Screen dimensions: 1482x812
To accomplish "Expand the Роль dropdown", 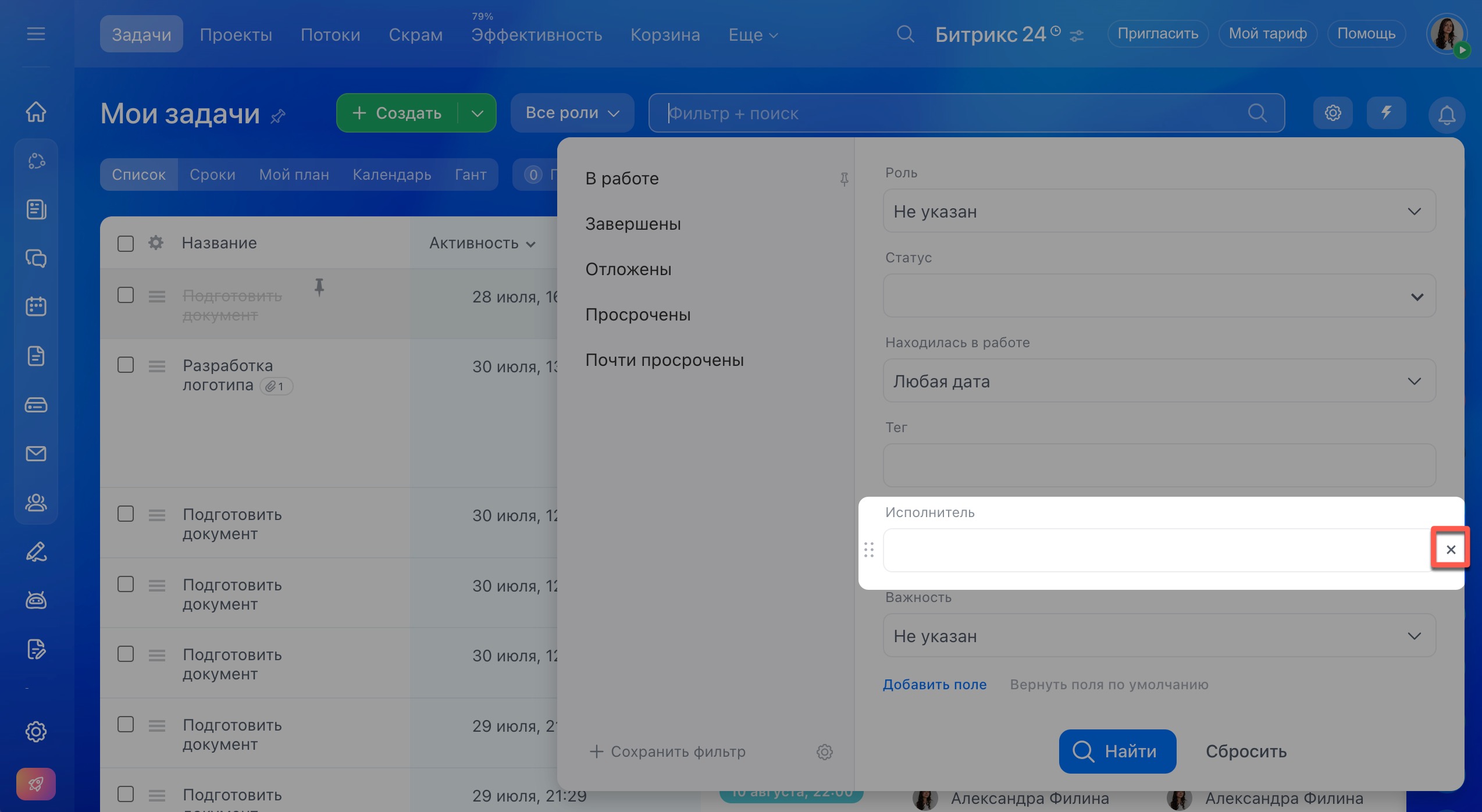I will click(x=1159, y=211).
